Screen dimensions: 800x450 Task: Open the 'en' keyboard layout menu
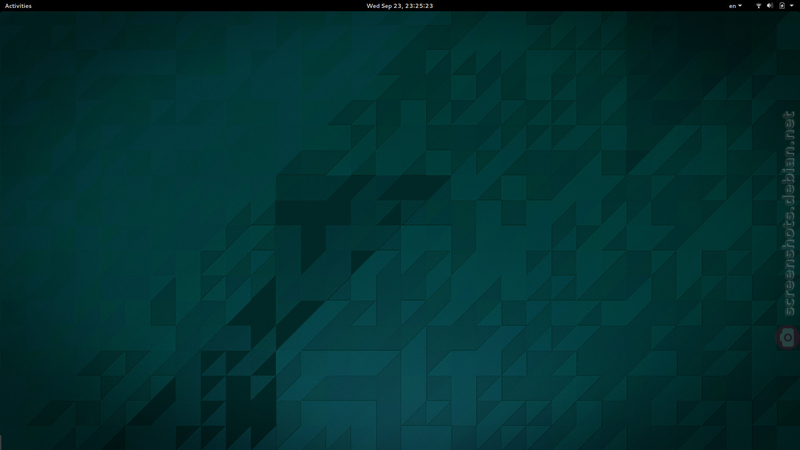coord(735,6)
